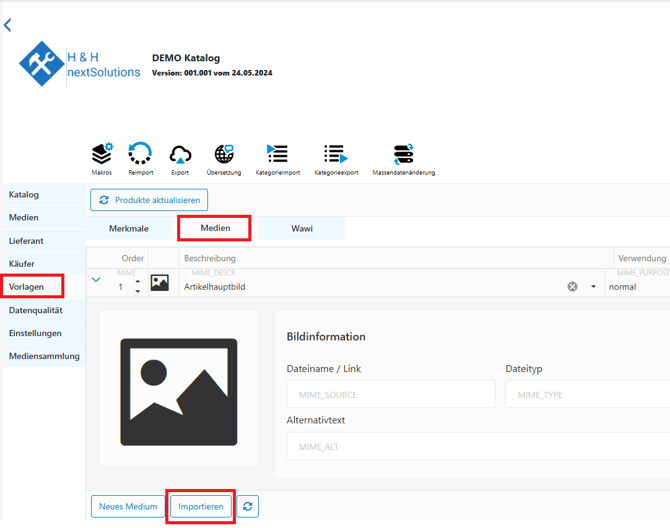
Task: Open the Makros tool
Action: tap(102, 154)
